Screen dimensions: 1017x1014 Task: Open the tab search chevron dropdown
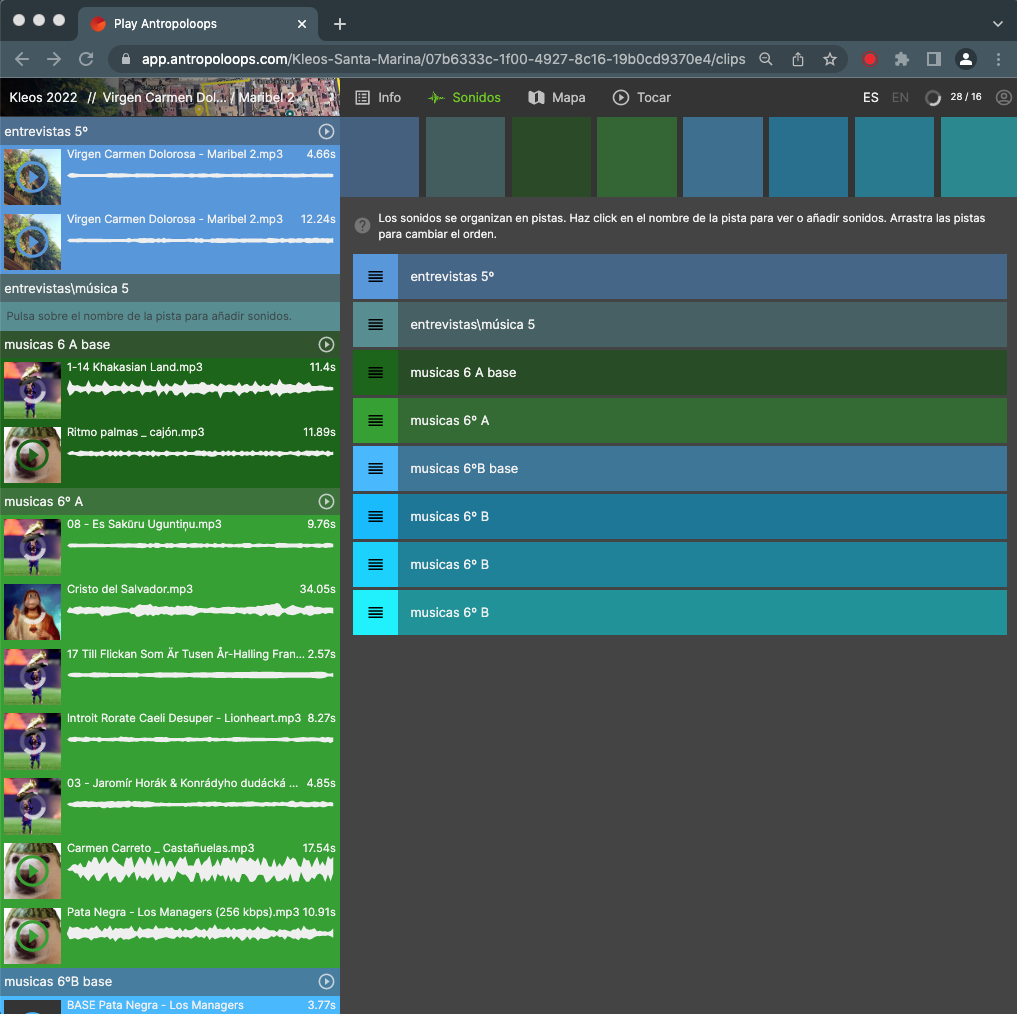tap(997, 23)
